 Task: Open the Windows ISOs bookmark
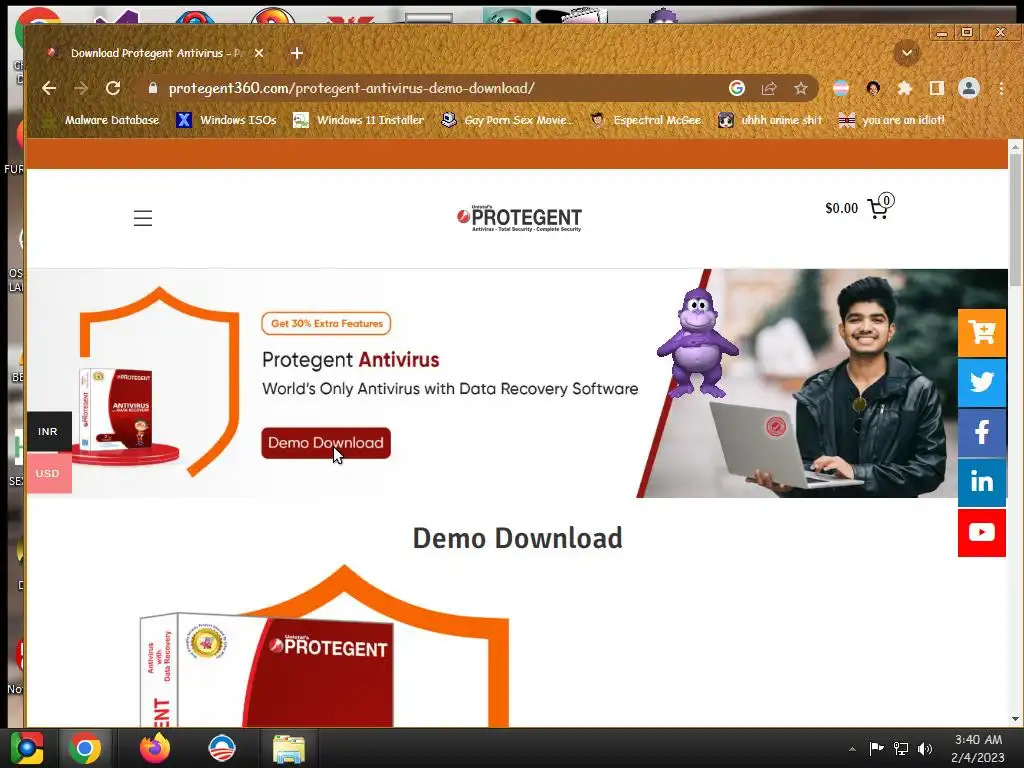(227, 120)
